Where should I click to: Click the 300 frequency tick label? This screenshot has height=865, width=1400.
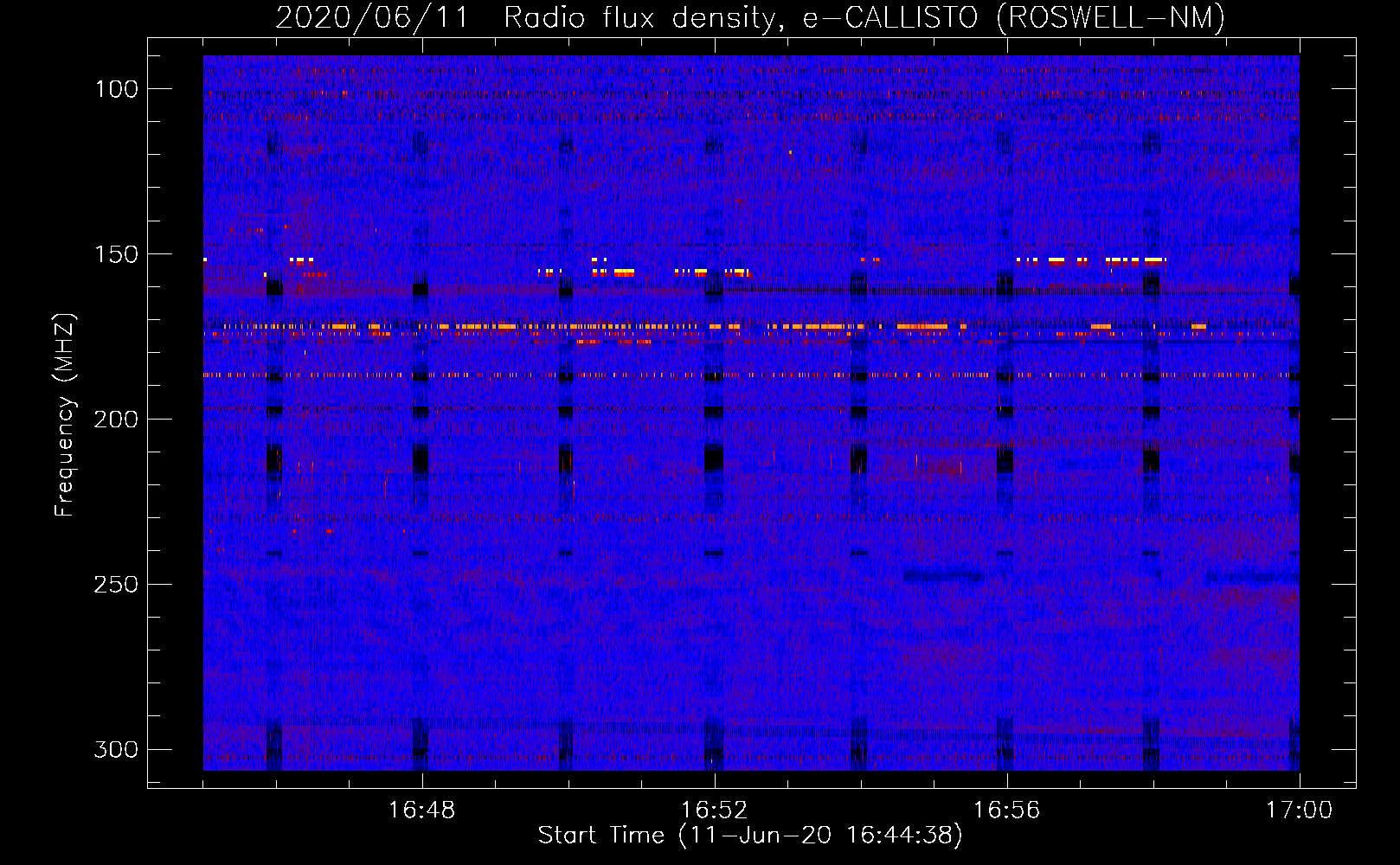116,749
